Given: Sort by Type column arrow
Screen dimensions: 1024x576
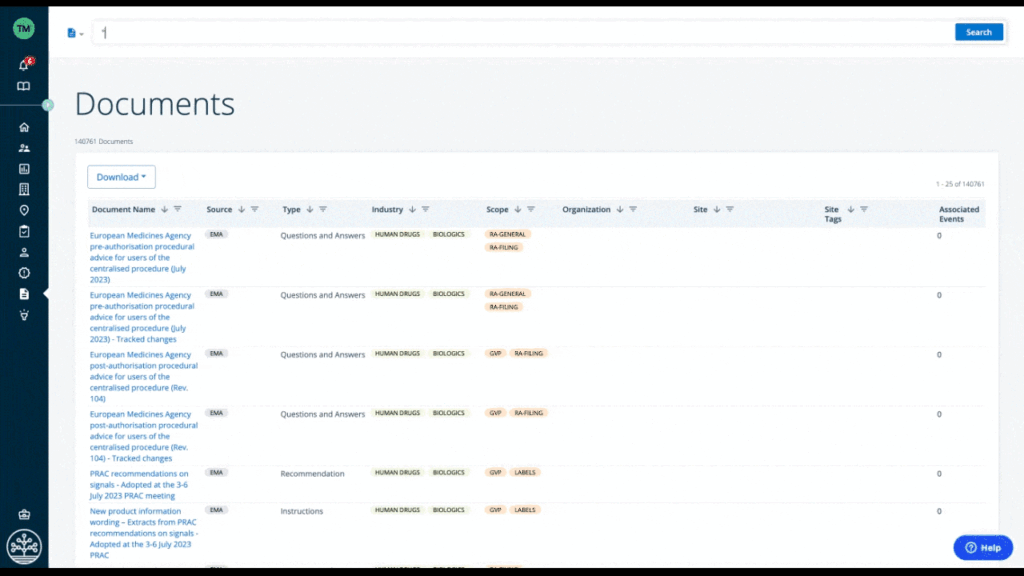Looking at the screenshot, I should pos(310,210).
